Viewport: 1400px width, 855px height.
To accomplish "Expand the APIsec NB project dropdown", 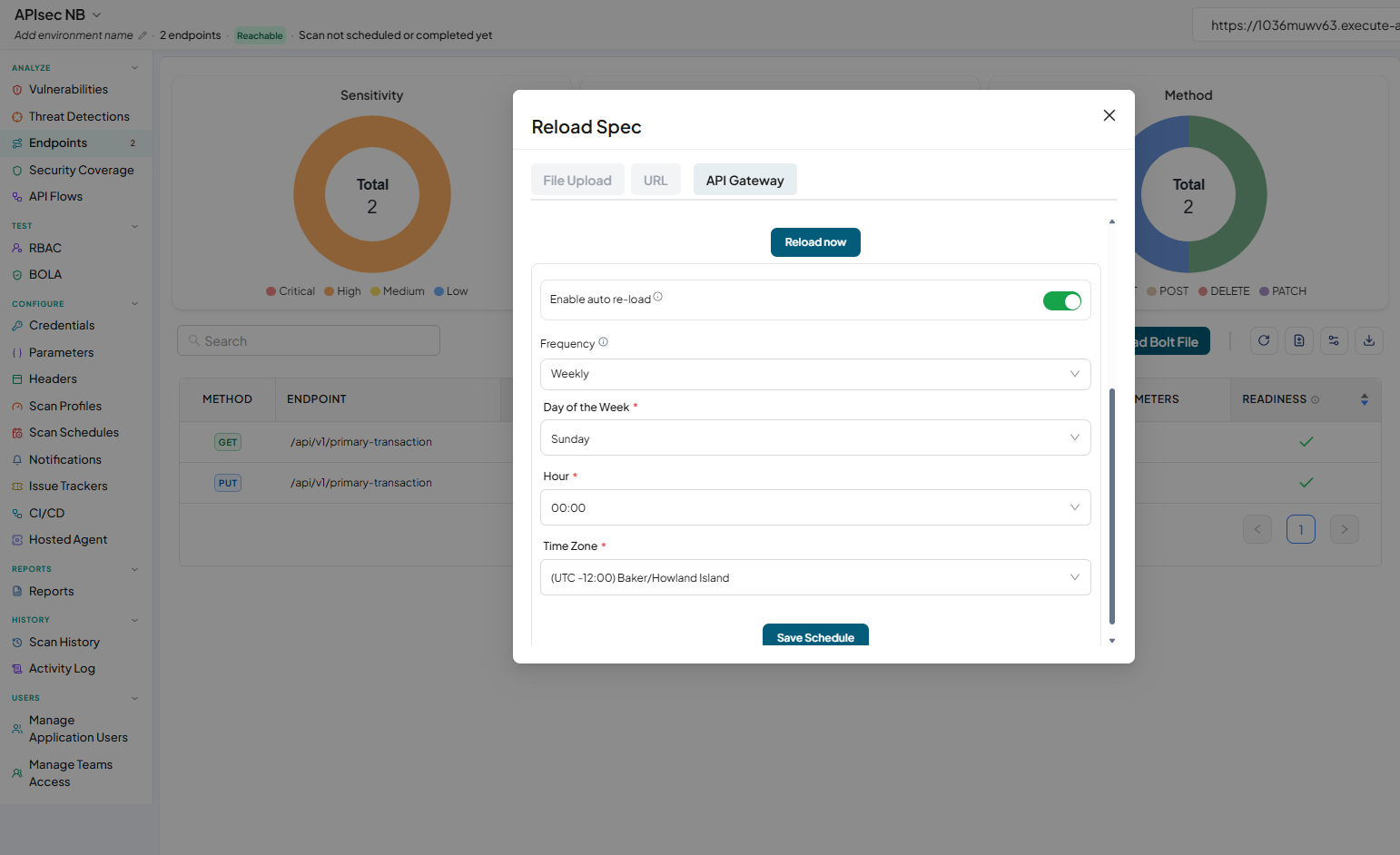I will click(97, 15).
